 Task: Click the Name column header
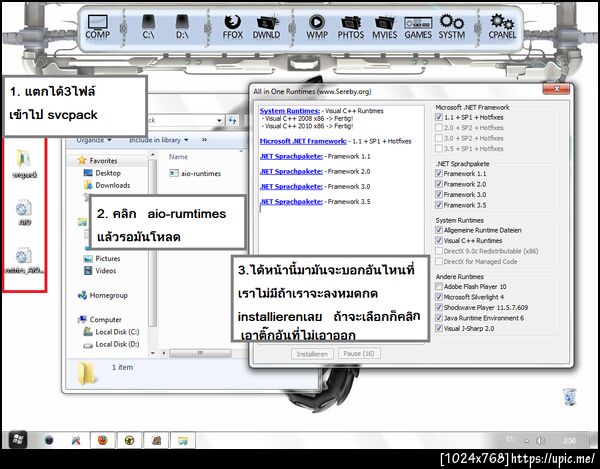coord(179,156)
